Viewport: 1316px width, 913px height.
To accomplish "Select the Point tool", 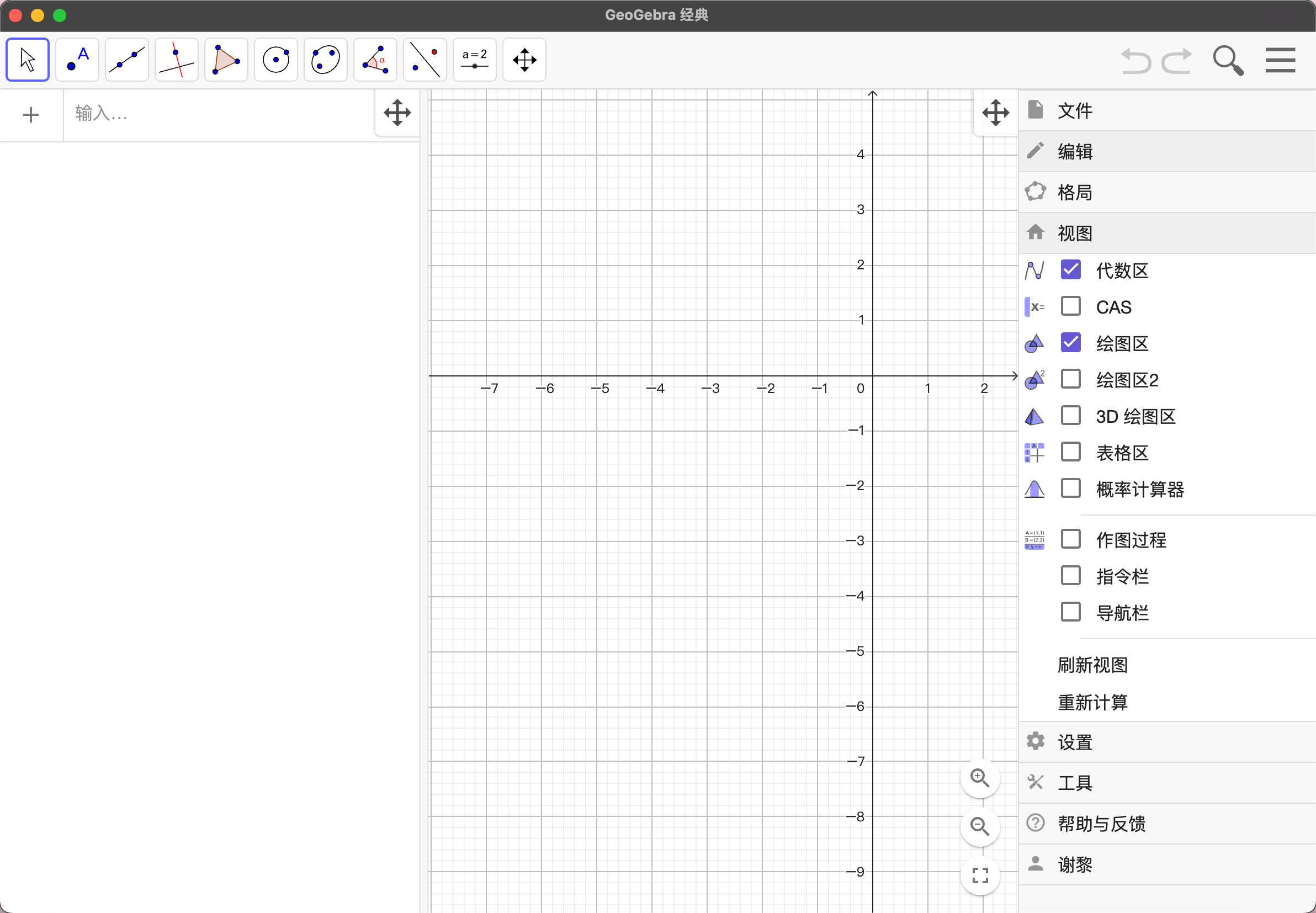I will [x=77, y=60].
